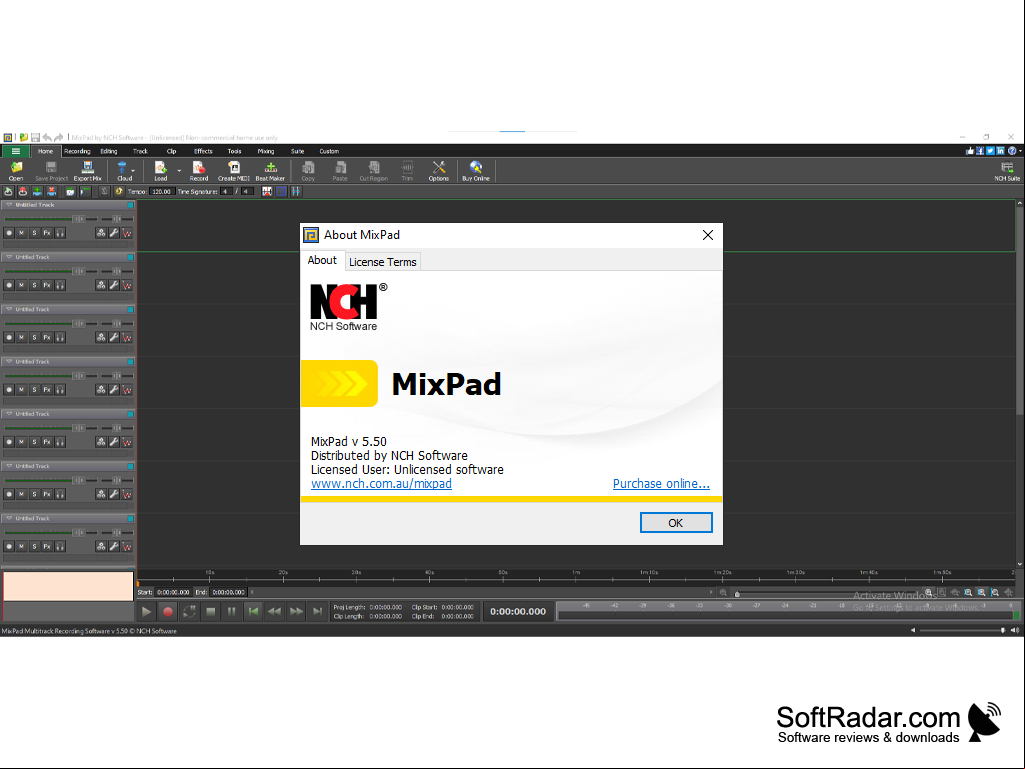Collapse the second Untitled Track triangle
The image size is (1025, 769).
click(9, 257)
